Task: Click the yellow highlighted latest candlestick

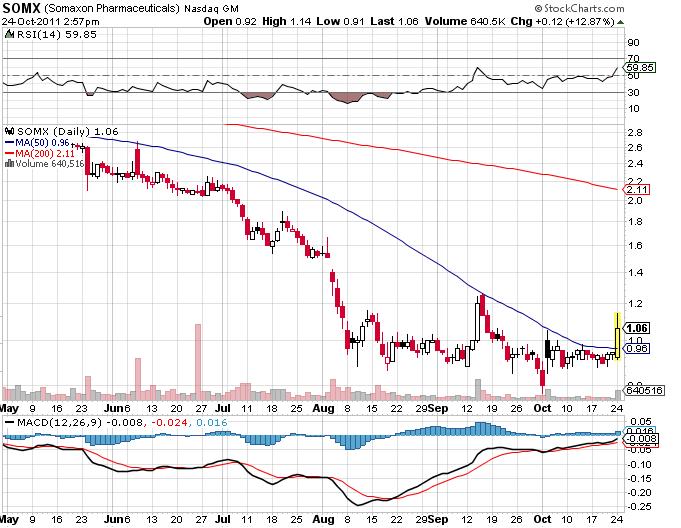Action: click(x=617, y=337)
